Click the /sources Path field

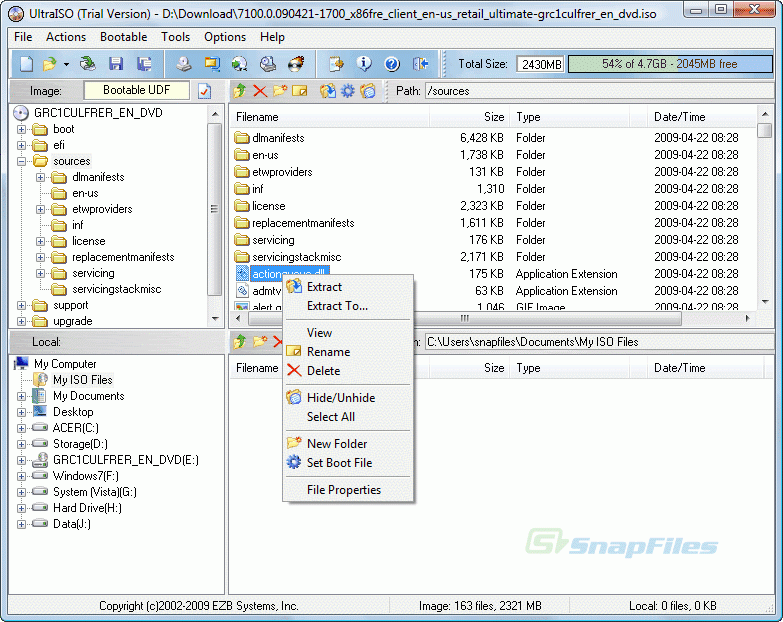[597, 91]
